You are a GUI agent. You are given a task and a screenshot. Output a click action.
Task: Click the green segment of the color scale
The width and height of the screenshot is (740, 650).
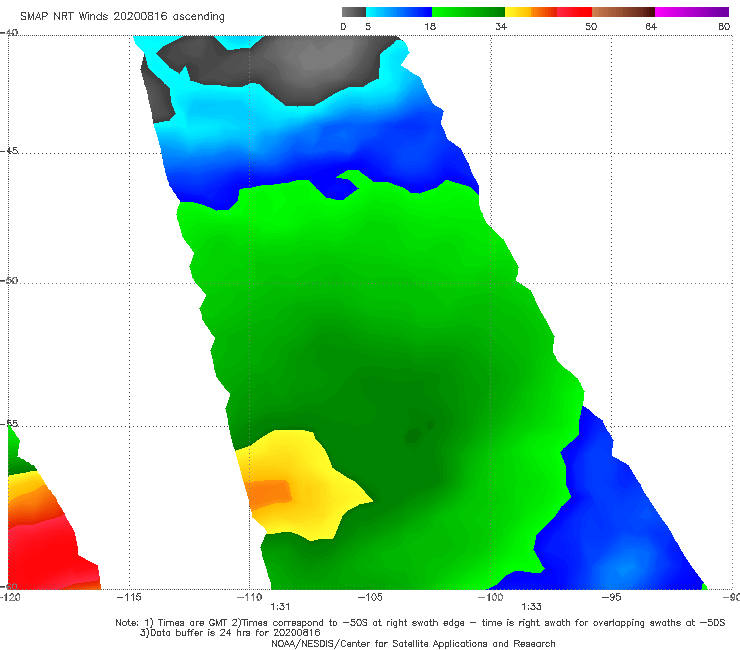coord(468,12)
